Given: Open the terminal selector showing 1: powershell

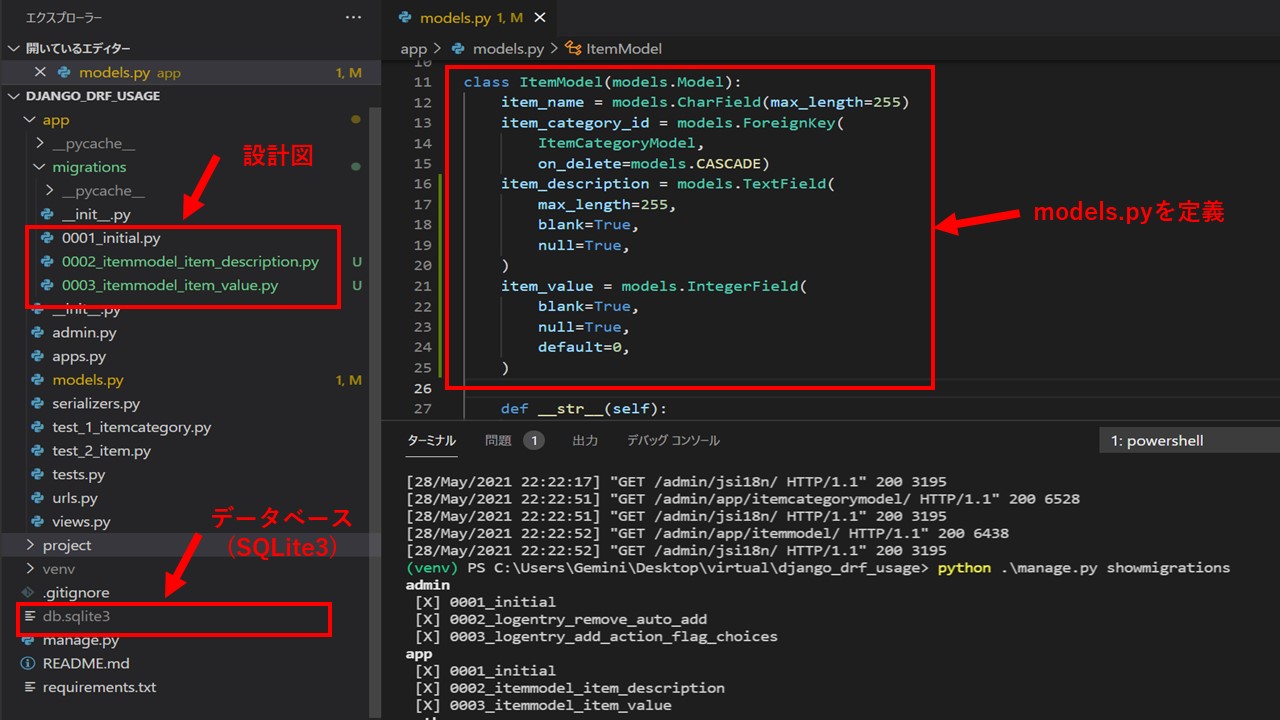Looking at the screenshot, I should click(x=1189, y=441).
